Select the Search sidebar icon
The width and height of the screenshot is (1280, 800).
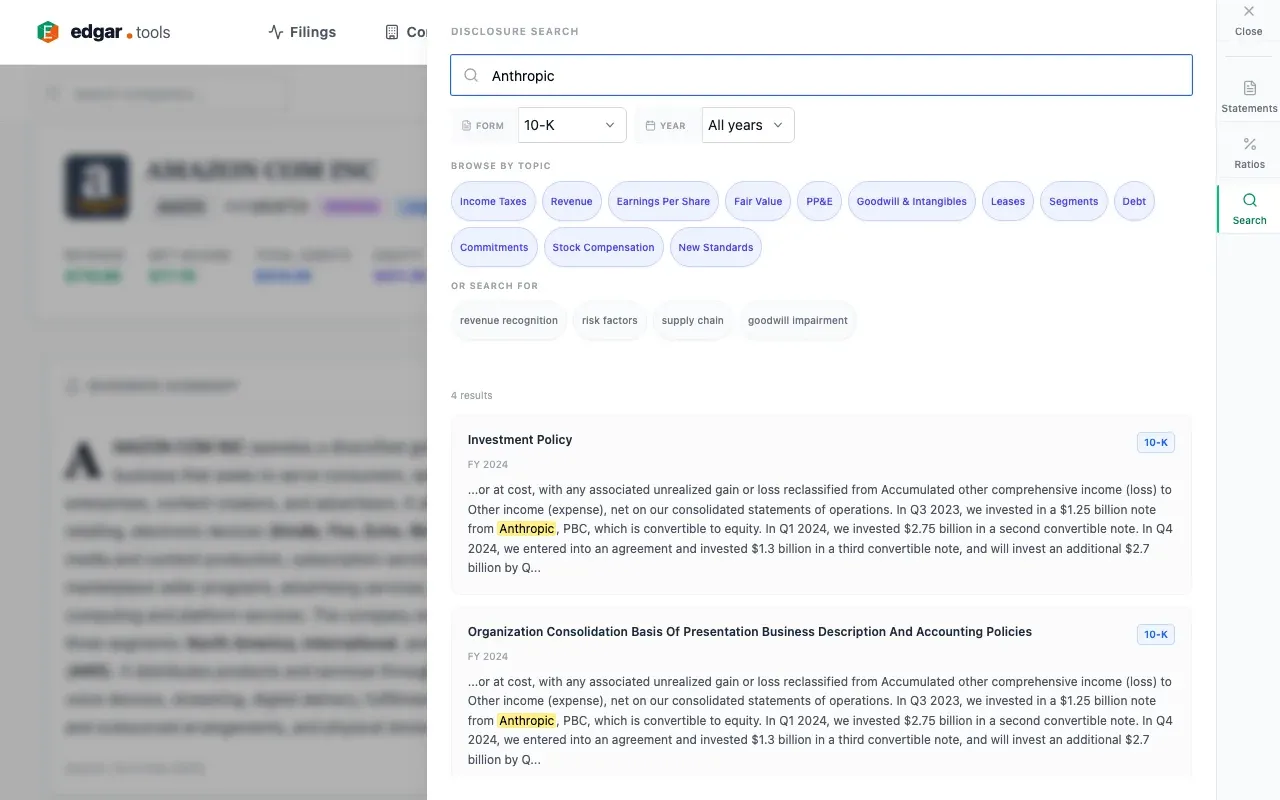point(1249,201)
